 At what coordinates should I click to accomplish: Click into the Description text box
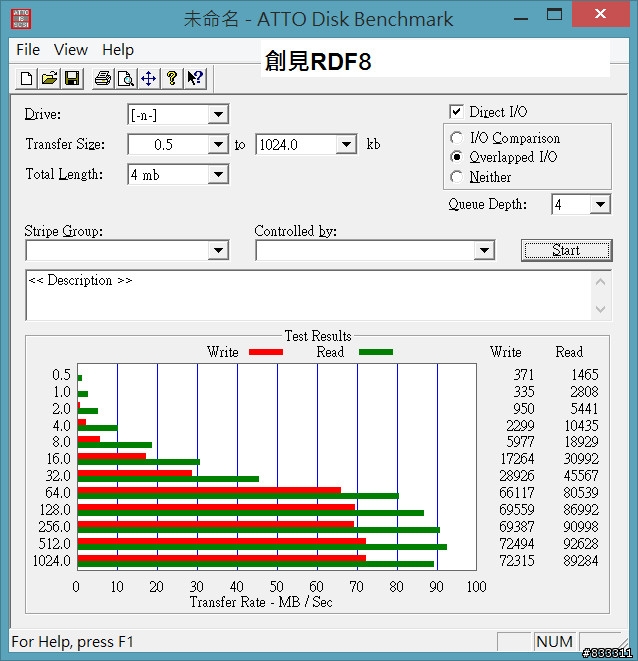coord(309,296)
